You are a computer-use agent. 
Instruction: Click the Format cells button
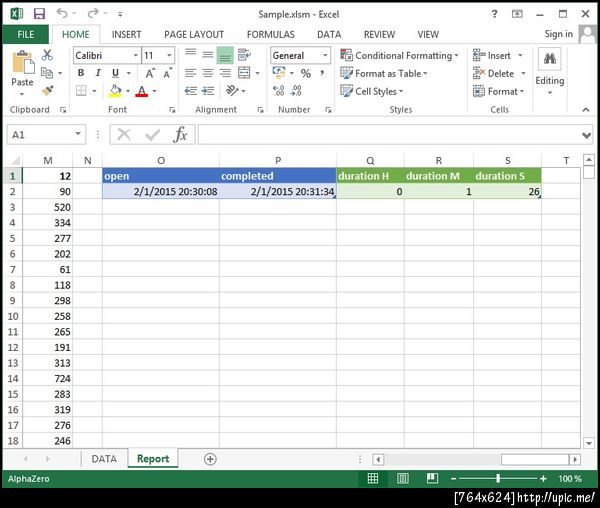498,91
